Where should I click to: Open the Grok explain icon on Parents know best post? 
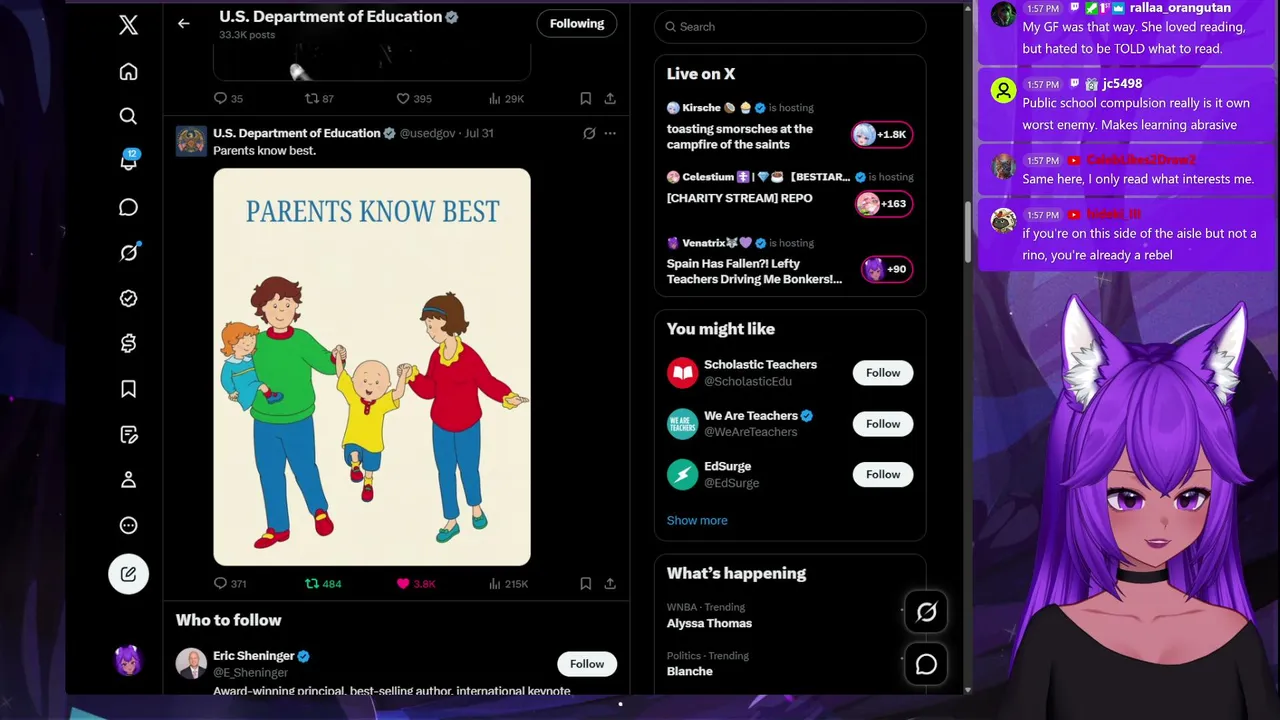point(589,133)
